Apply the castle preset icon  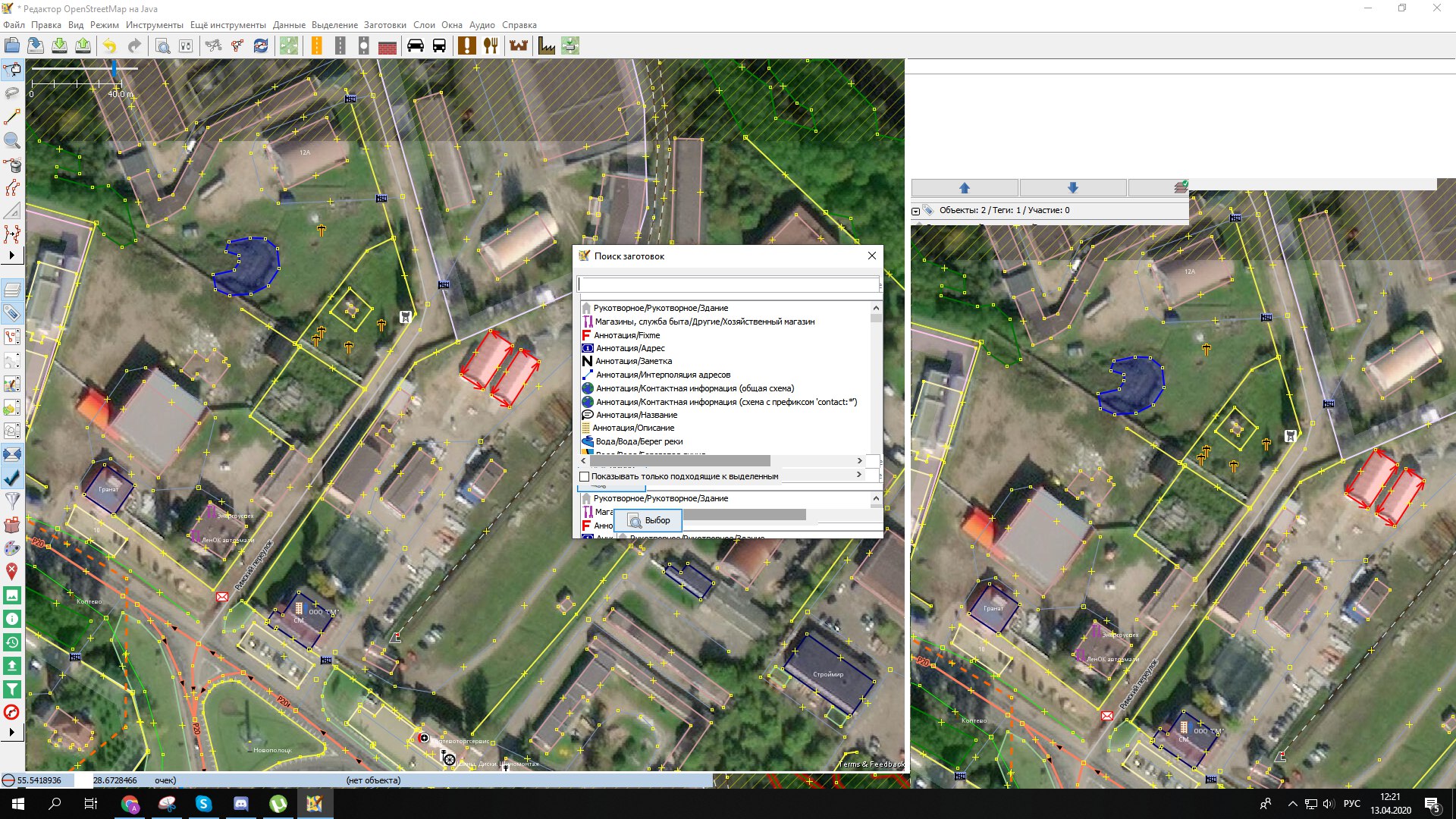[x=519, y=45]
